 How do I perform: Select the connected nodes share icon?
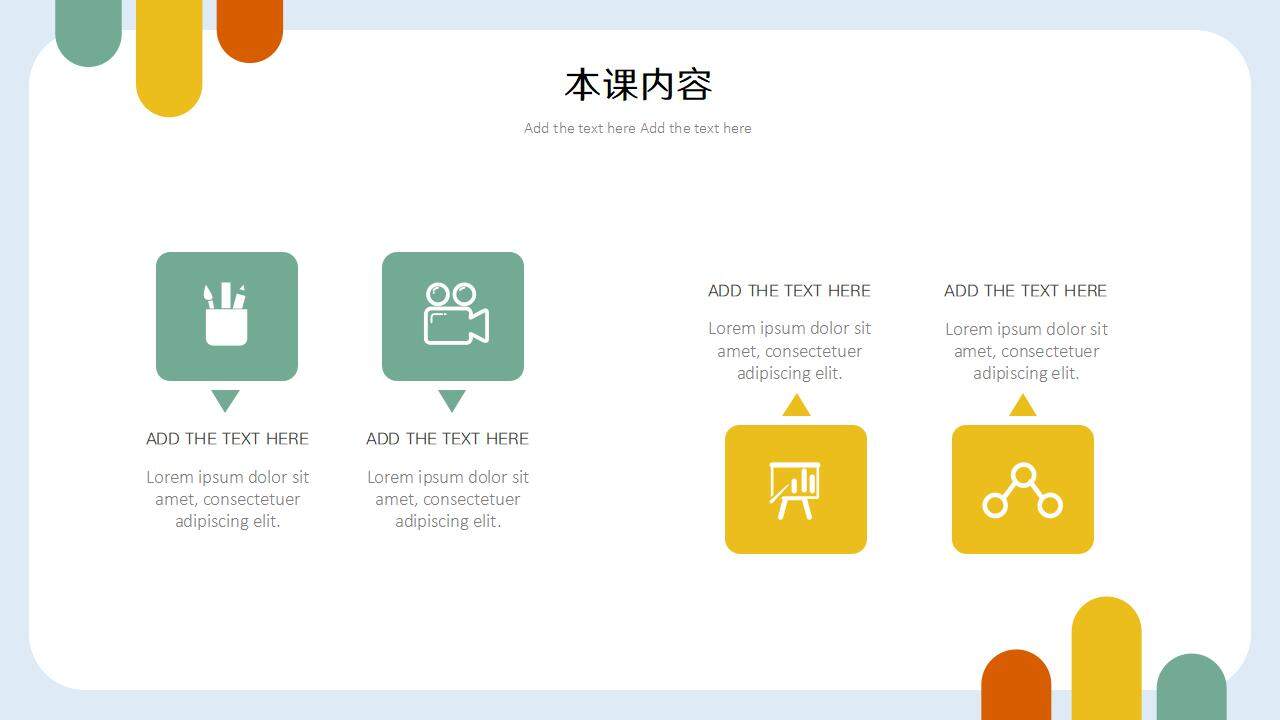(x=1022, y=490)
